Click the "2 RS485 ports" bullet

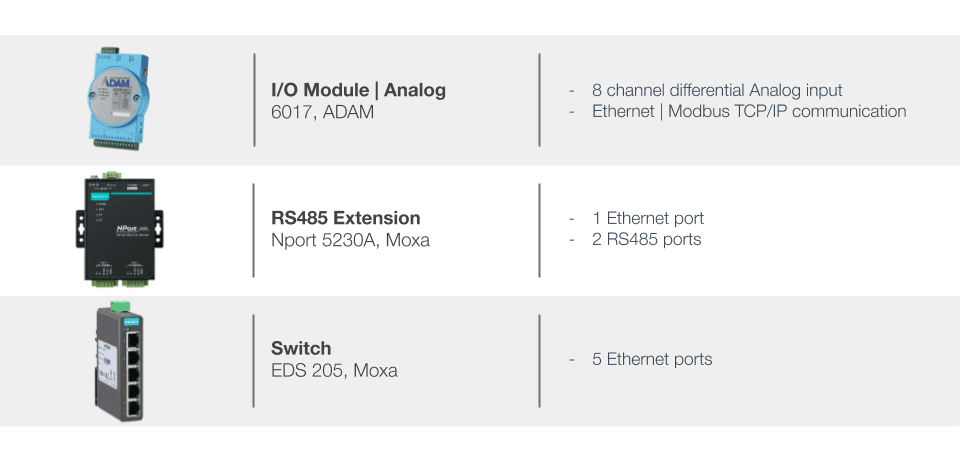646,239
